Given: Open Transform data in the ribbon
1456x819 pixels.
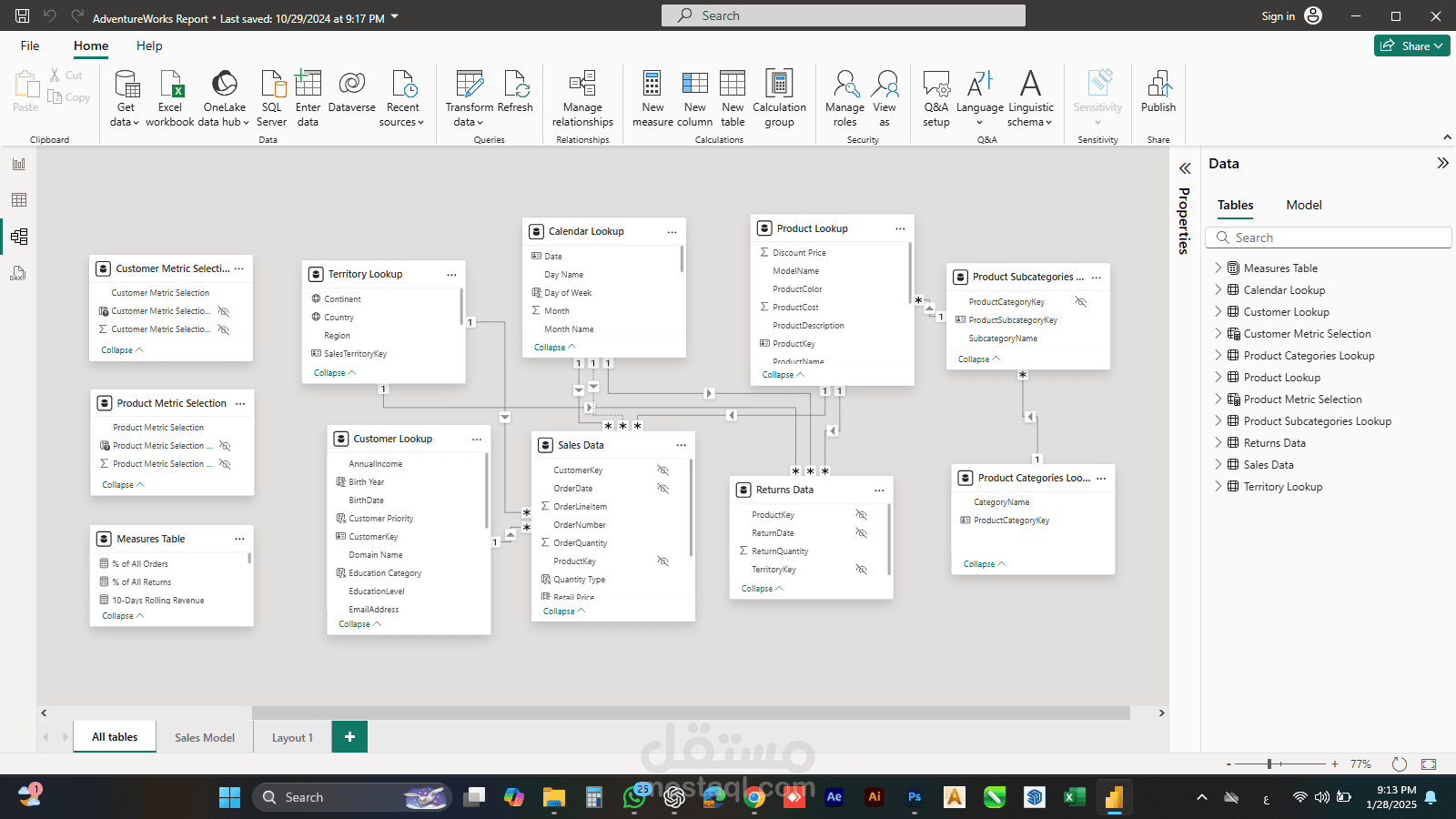Looking at the screenshot, I should pos(470,98).
